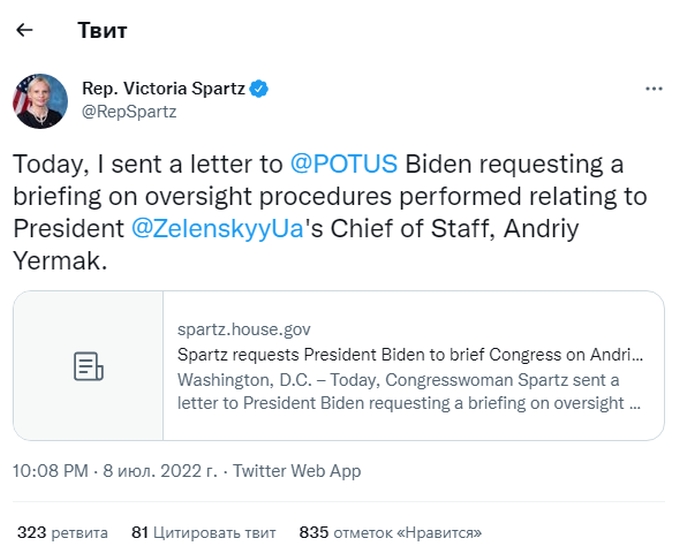Image resolution: width=680 pixels, height=554 pixels.
Task: Click the @RepSpartz handle
Action: pos(129,112)
